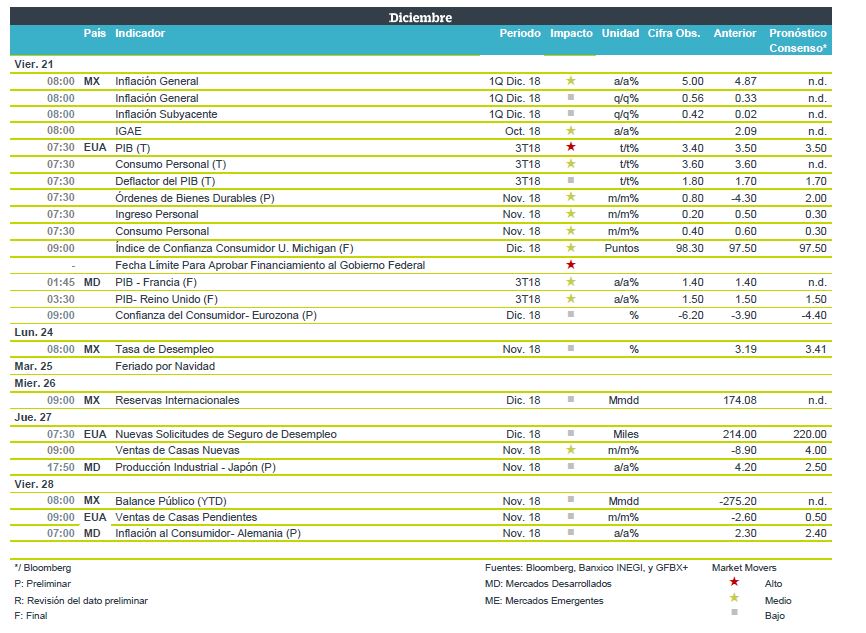Click the IGAE indicator name
Screen dimensions: 866x633
(128, 131)
